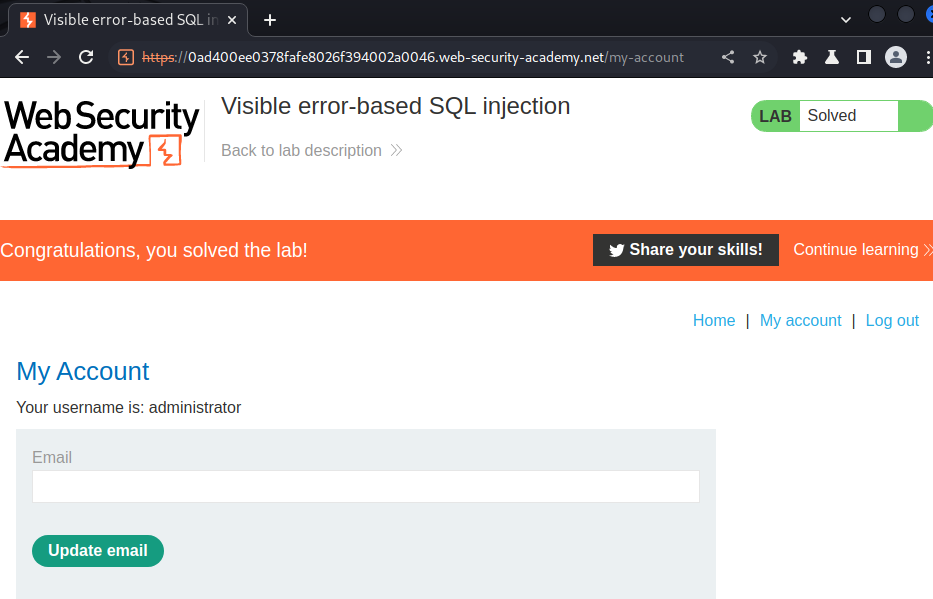The width and height of the screenshot is (933, 599).
Task: Click the share page icon in address bar
Action: (x=728, y=57)
